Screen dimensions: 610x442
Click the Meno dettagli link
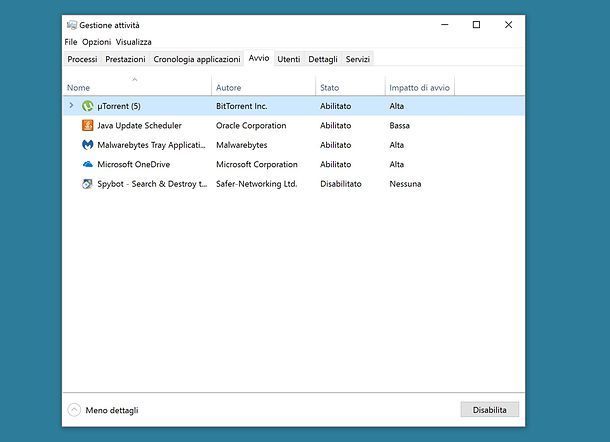[x=112, y=410]
